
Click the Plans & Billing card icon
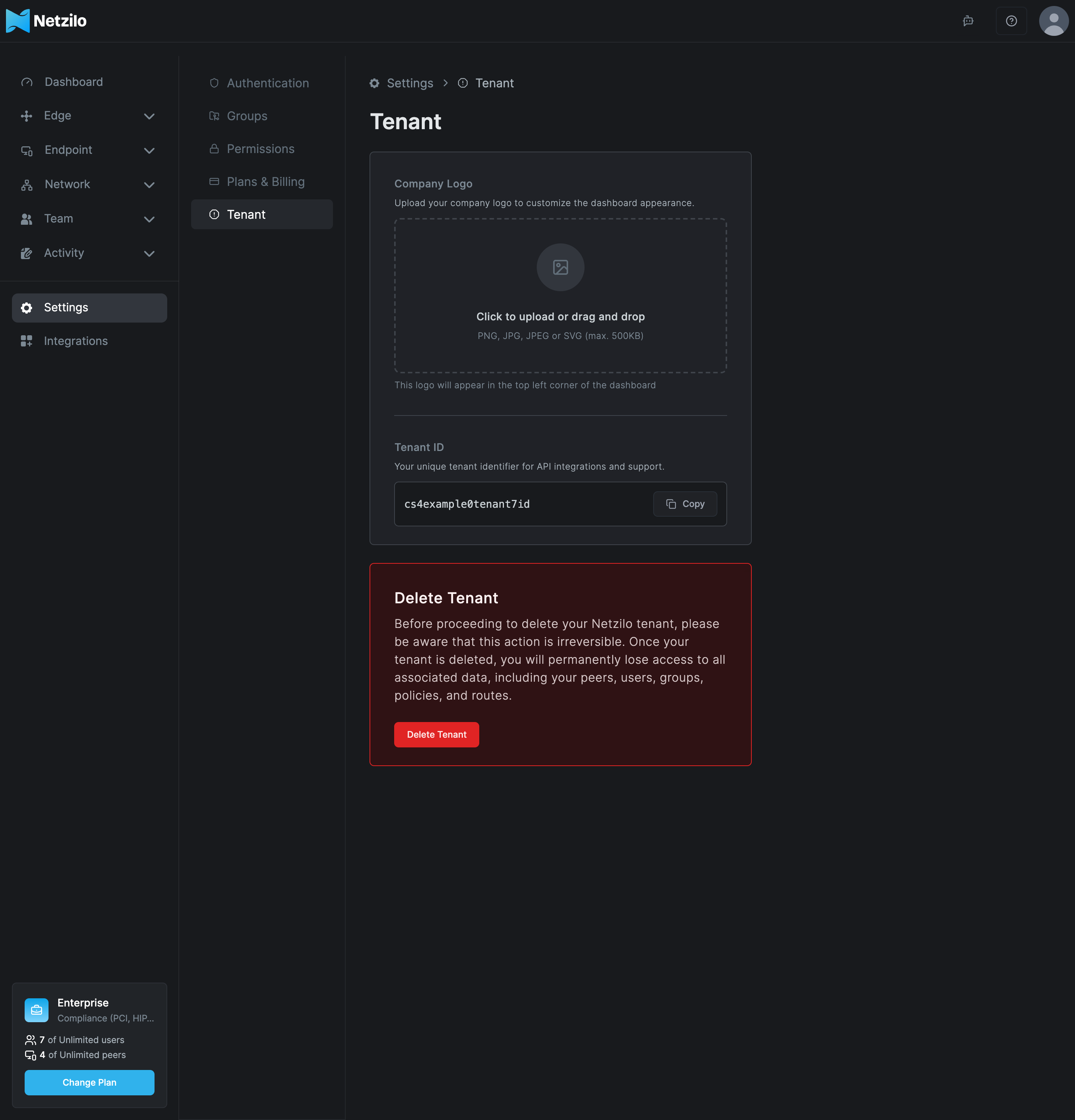(x=214, y=182)
